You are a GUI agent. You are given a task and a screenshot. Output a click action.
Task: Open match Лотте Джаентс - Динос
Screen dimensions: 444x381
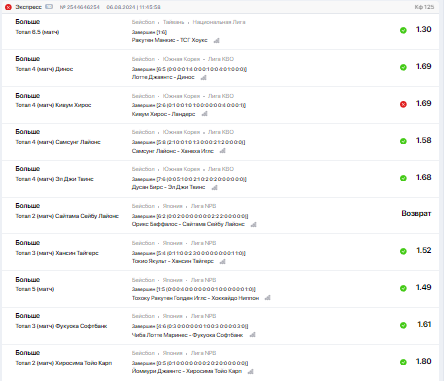163,77
